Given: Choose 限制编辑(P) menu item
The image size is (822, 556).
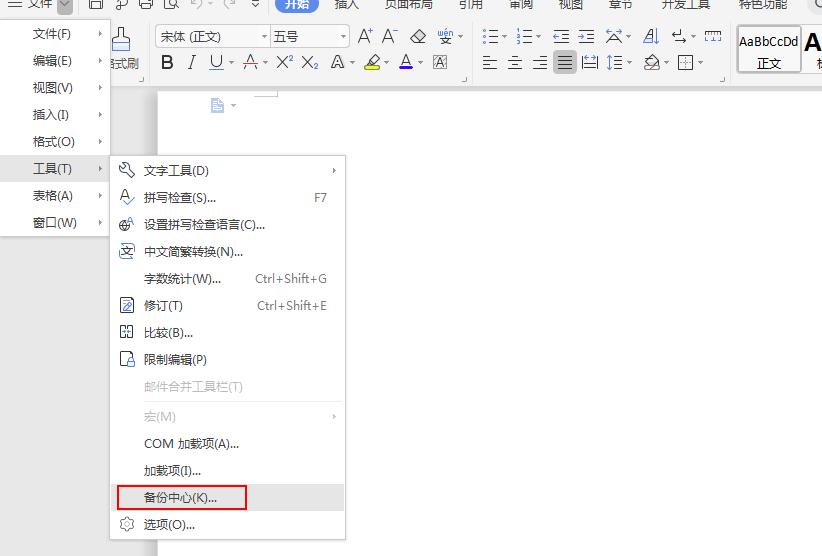Looking at the screenshot, I should [x=228, y=359].
